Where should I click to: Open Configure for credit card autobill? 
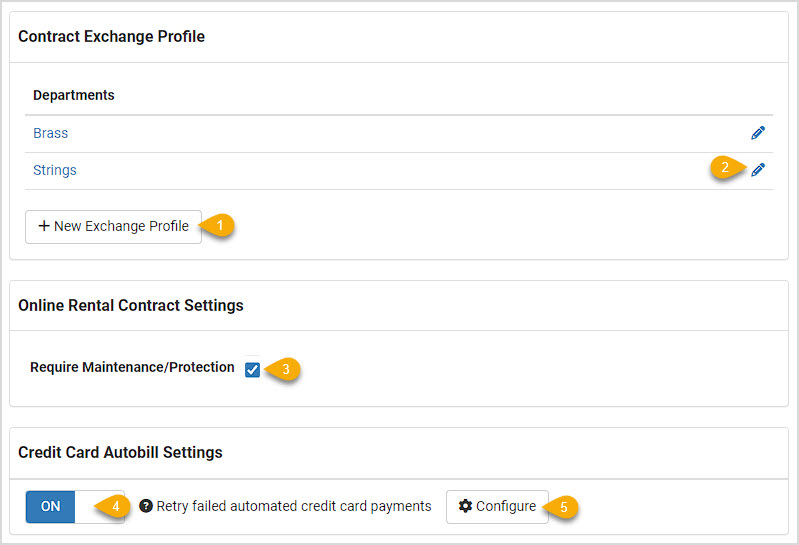(x=497, y=507)
